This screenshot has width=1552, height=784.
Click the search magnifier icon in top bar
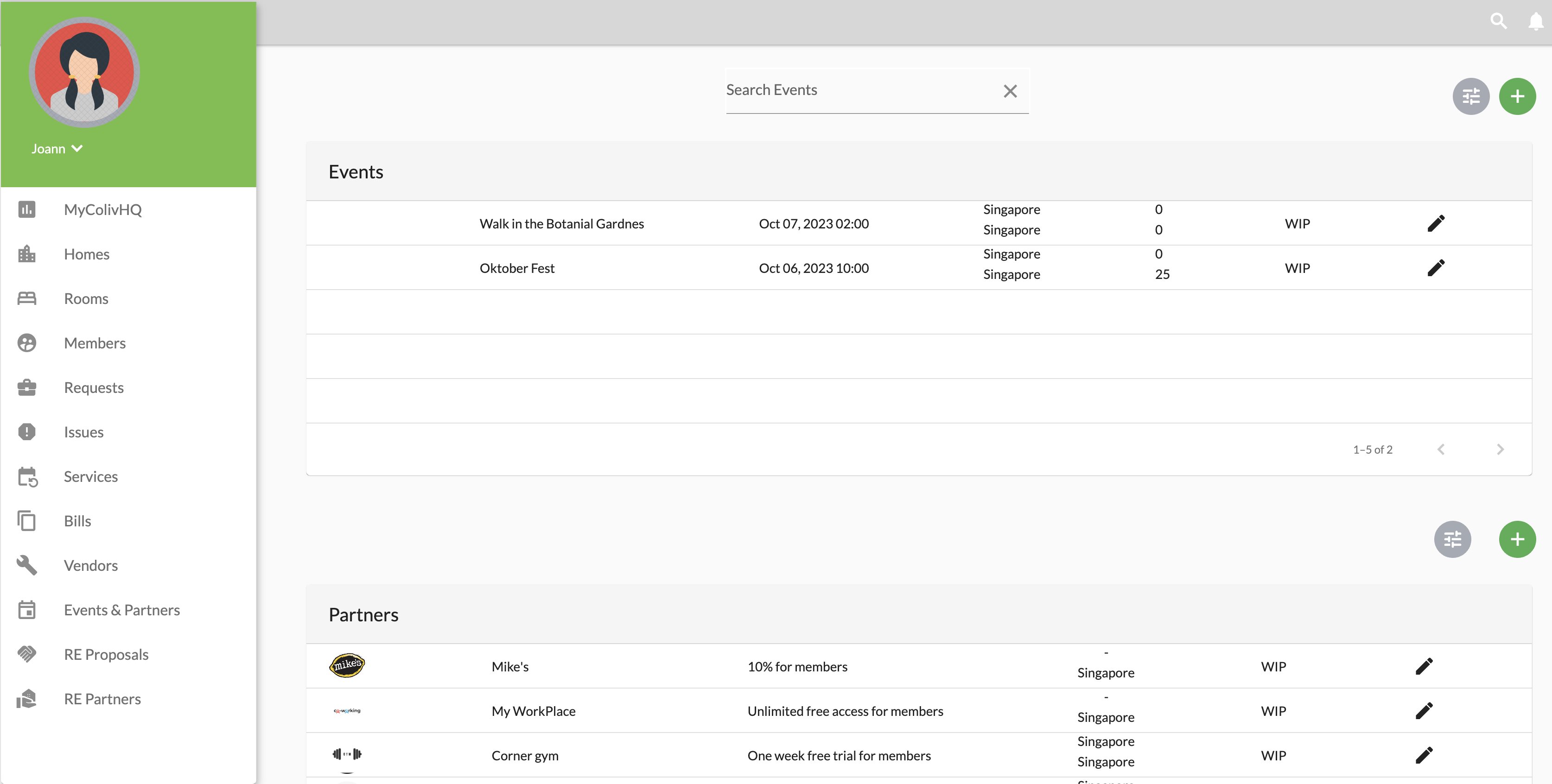pos(1498,22)
